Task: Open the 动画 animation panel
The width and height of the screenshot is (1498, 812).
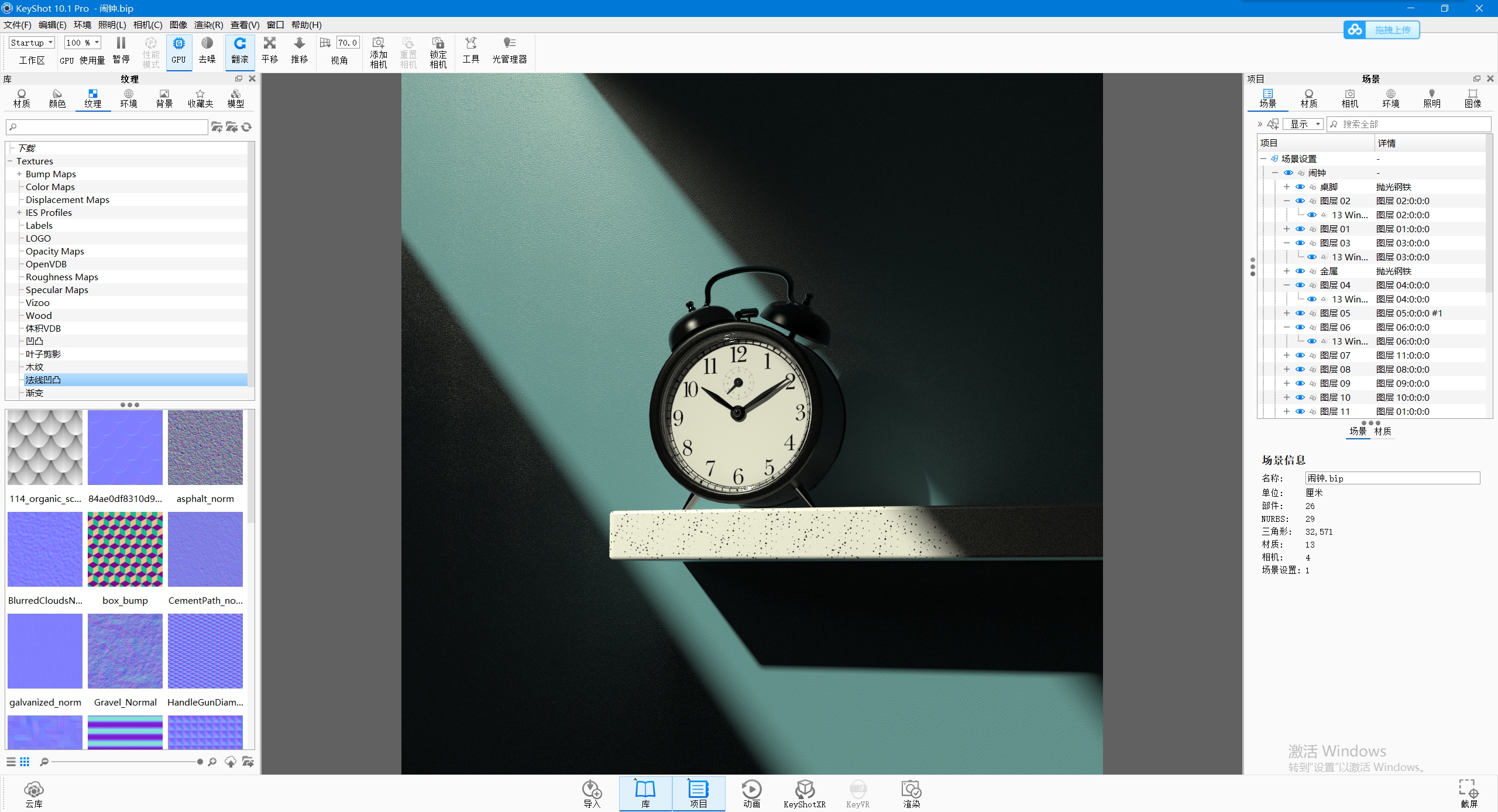Action: tap(751, 794)
